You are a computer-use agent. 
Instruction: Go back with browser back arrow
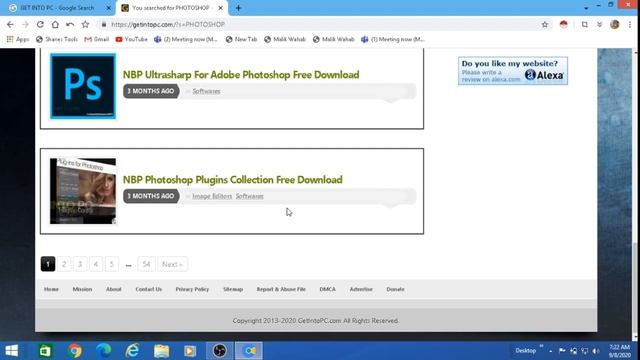coord(10,24)
